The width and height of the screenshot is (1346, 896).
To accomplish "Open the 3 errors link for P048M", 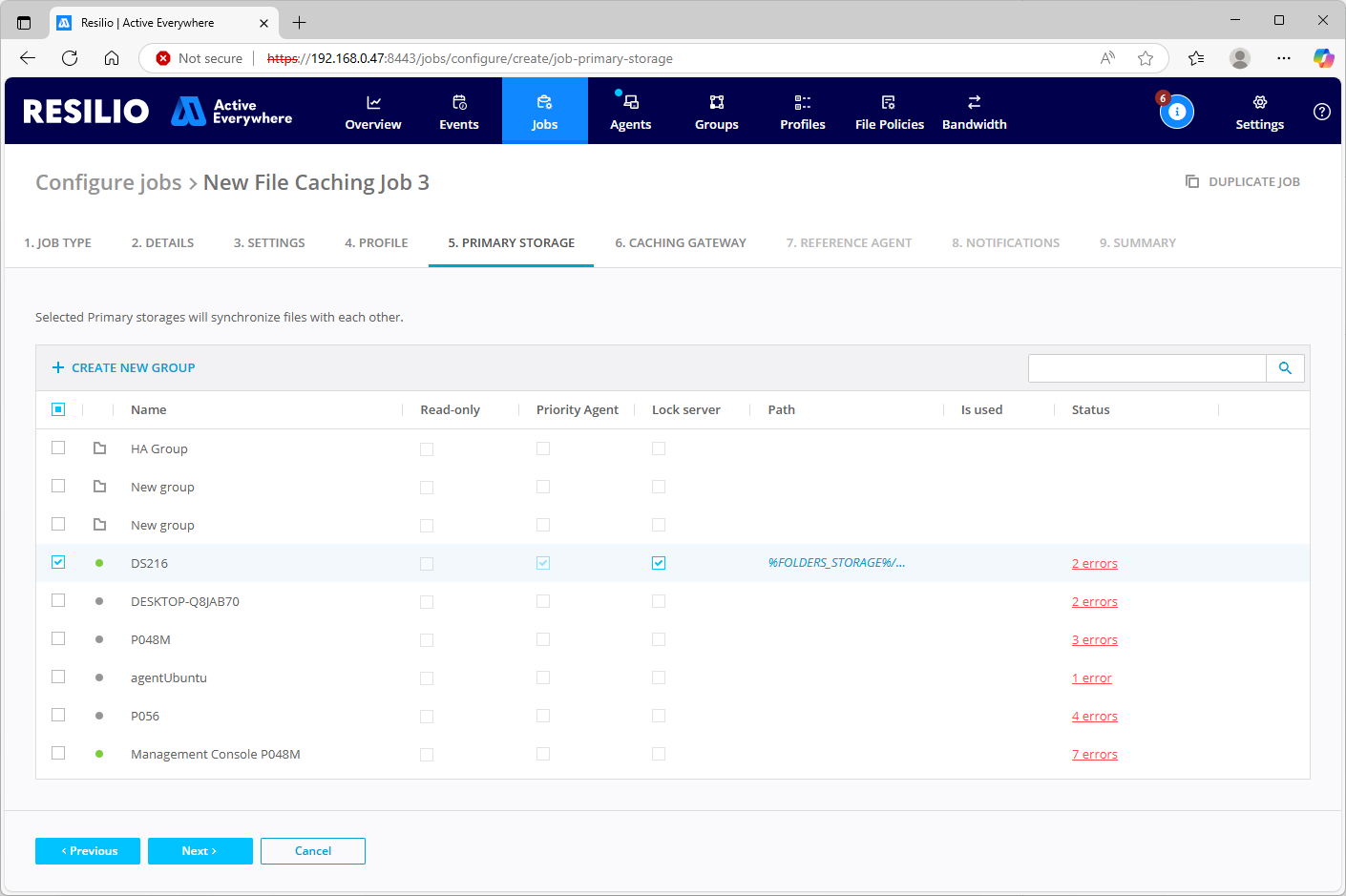I will (x=1094, y=640).
